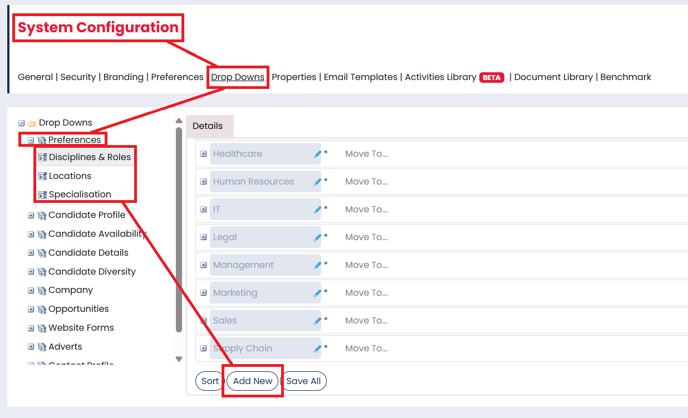The width and height of the screenshot is (688, 418).
Task: Click the Company category icon
Action: [x=42, y=290]
